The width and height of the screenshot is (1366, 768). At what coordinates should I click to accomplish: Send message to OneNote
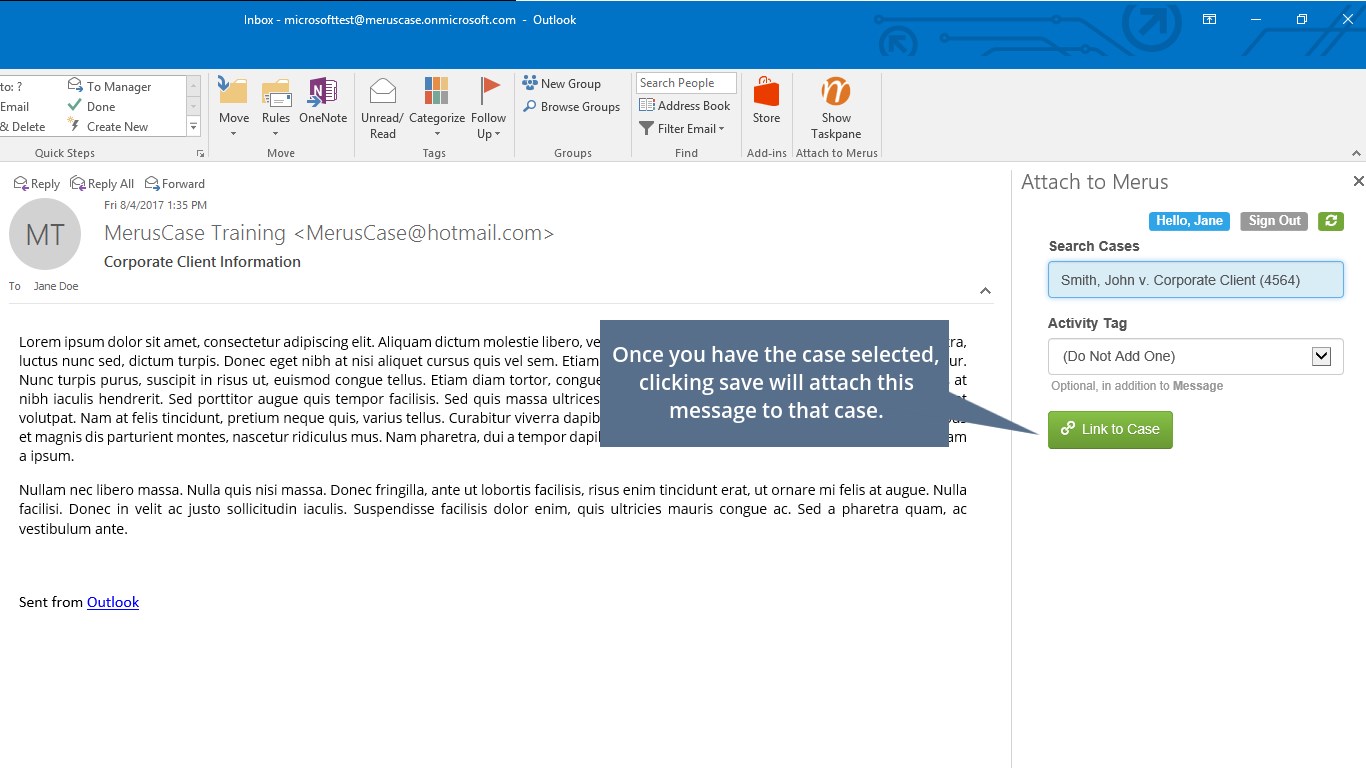pyautogui.click(x=323, y=100)
